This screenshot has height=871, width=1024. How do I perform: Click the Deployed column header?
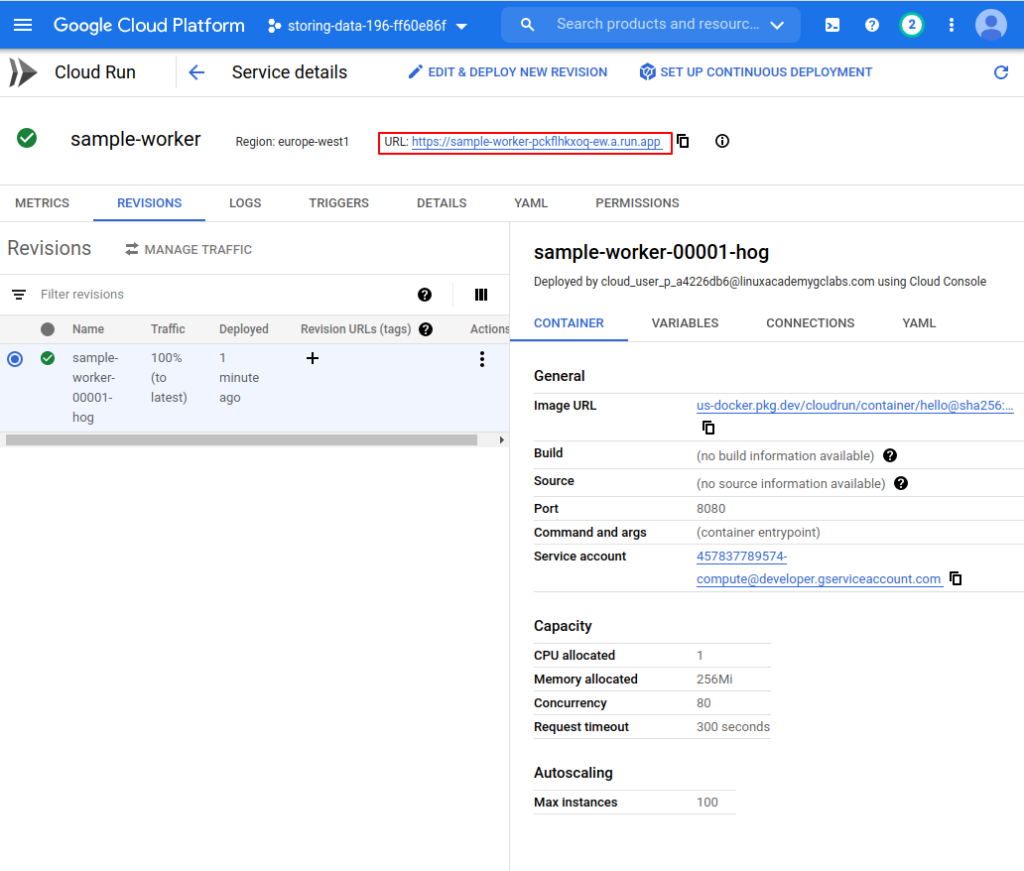[244, 329]
